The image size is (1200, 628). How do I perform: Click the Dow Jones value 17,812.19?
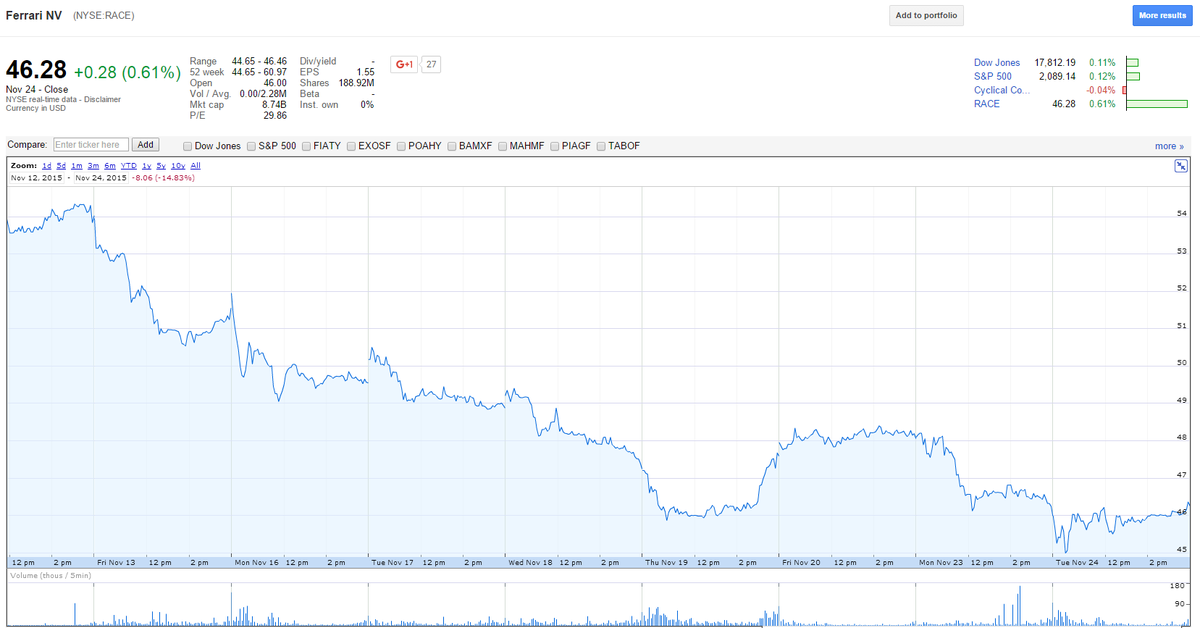click(x=1055, y=63)
